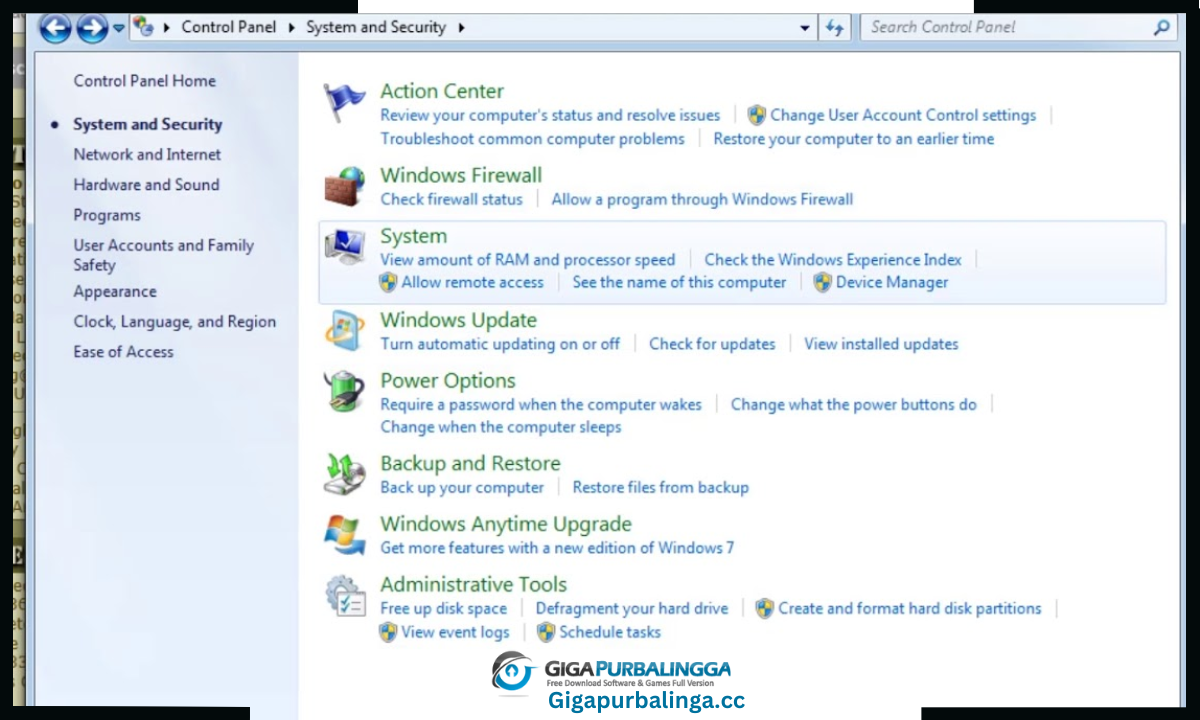Screen dimensions: 1200x720
Task: Open the Windows Firewall heading link
Action: click(461, 175)
